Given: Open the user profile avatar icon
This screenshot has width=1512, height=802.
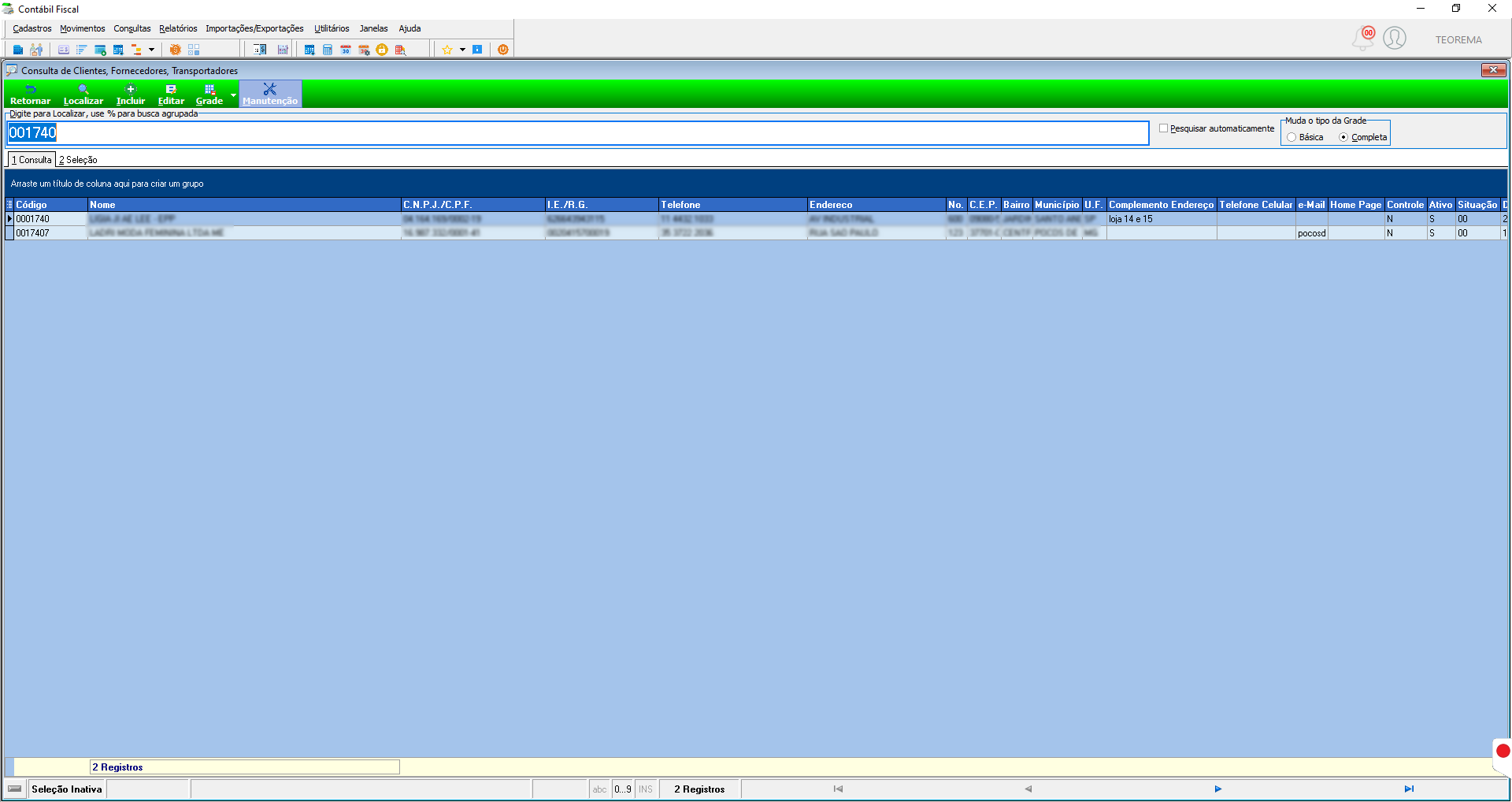Looking at the screenshot, I should pos(1395,38).
